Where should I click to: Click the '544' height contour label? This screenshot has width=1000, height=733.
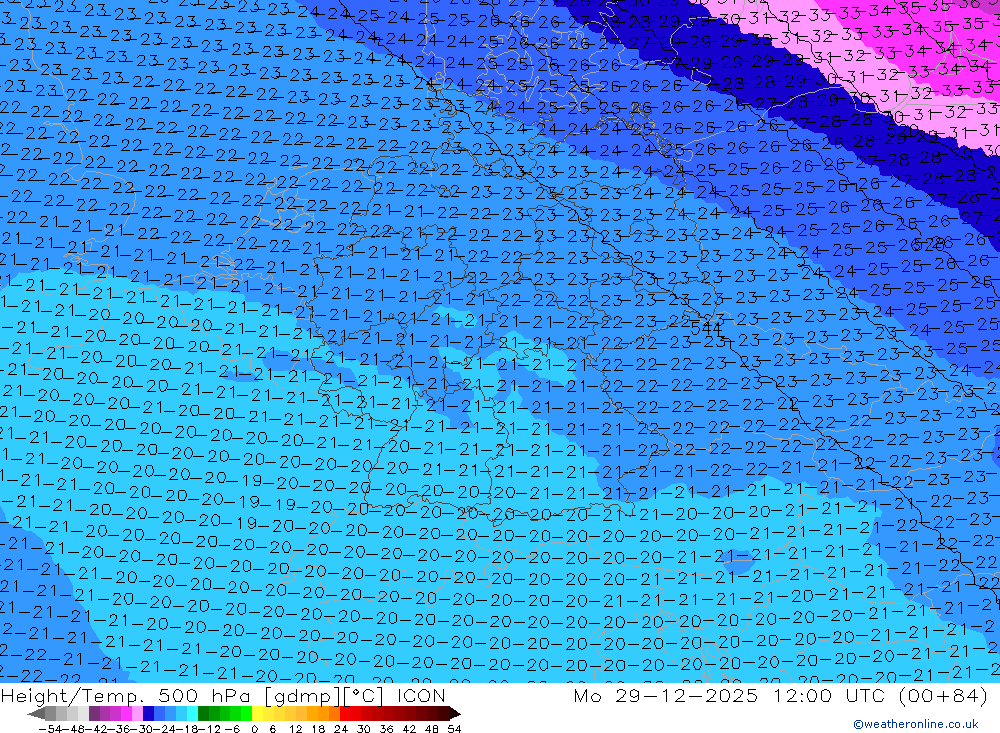(x=707, y=329)
